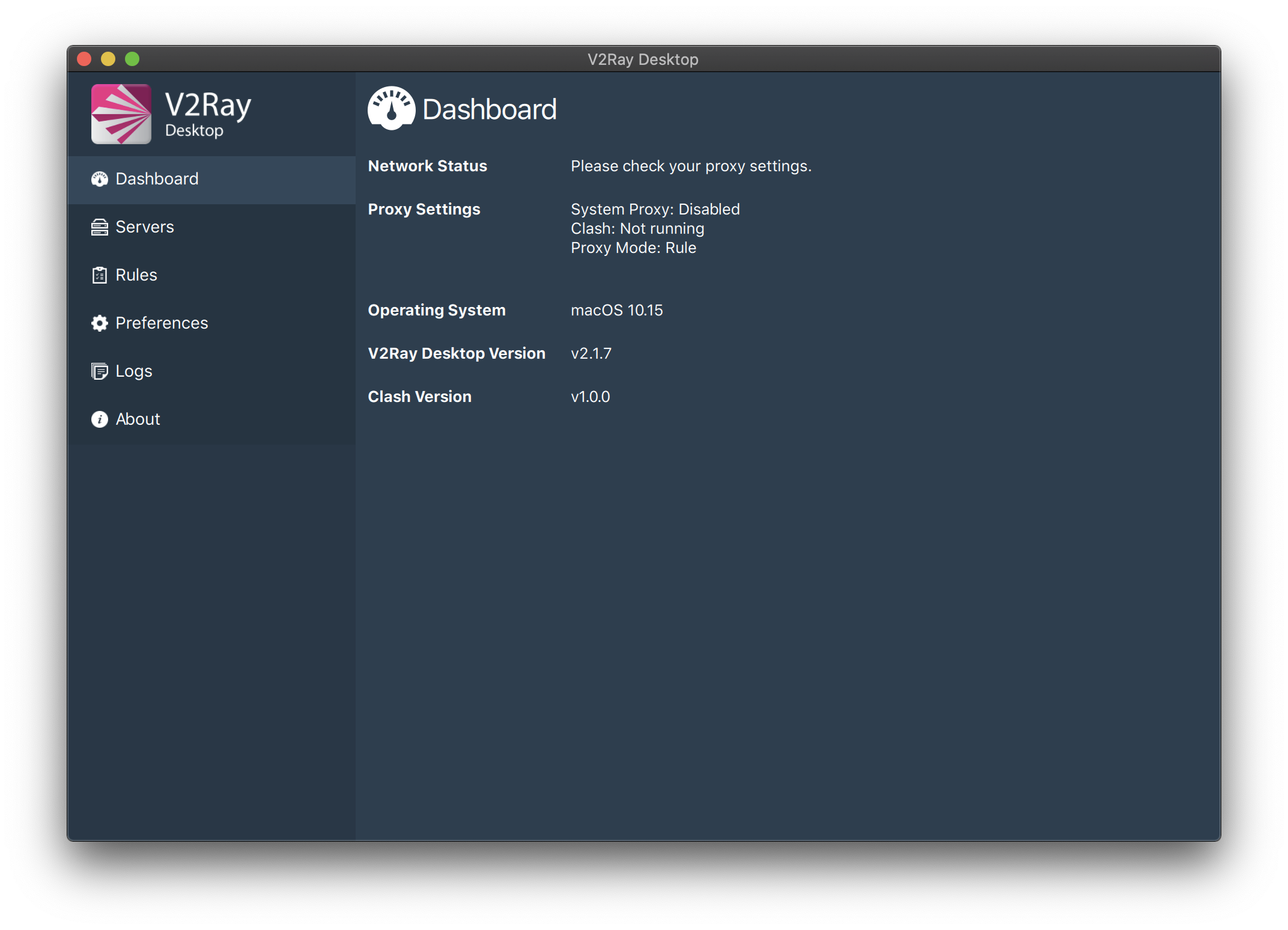The image size is (1288, 930).
Task: Click the v2.1.7 version number
Action: click(591, 353)
